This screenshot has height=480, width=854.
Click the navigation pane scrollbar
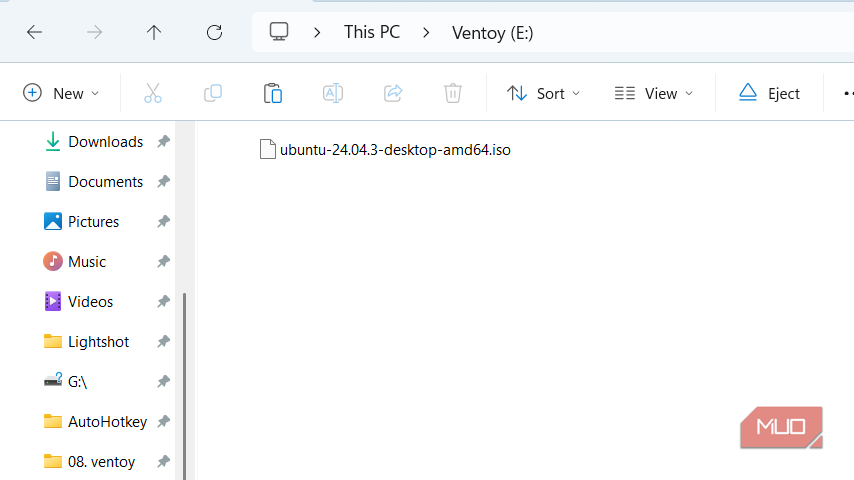[185, 386]
